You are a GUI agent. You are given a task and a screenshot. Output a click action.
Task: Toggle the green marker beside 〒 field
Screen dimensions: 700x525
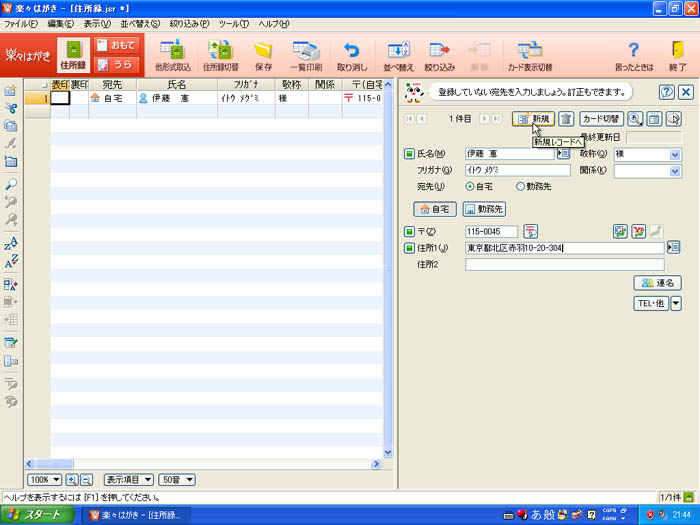click(409, 231)
